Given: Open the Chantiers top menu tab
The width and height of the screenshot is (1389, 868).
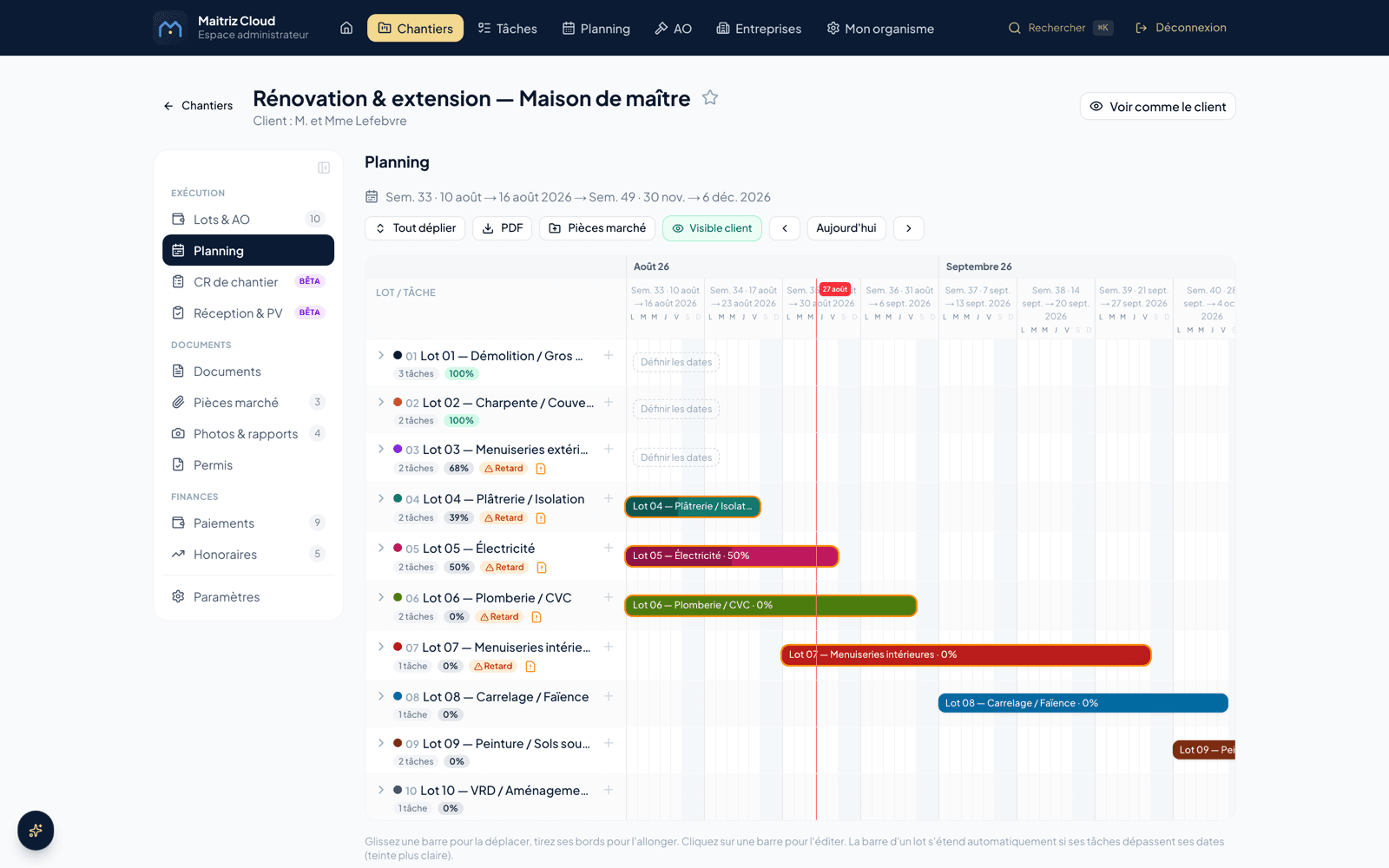Looking at the screenshot, I should 415,28.
